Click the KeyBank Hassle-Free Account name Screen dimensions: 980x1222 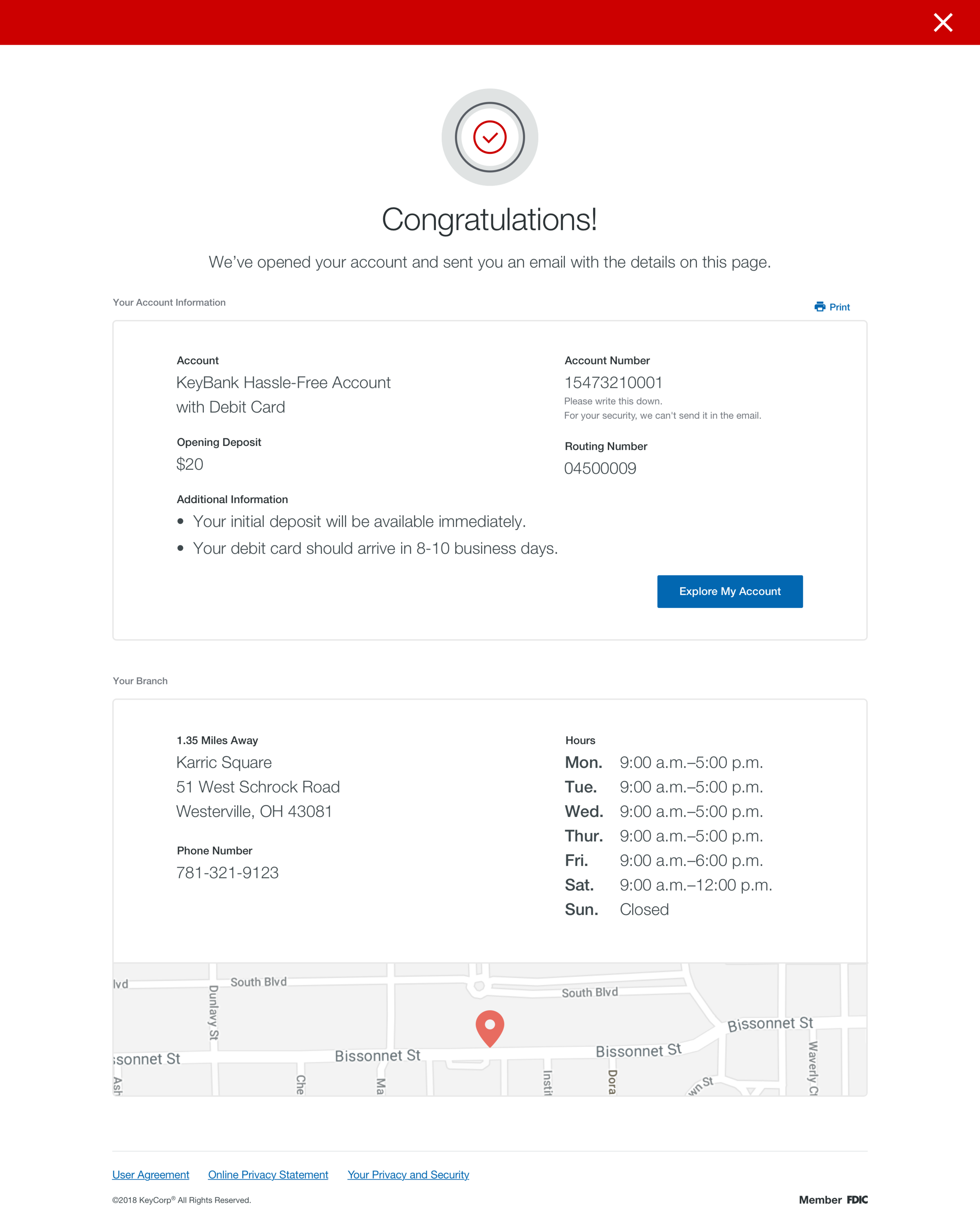283,383
